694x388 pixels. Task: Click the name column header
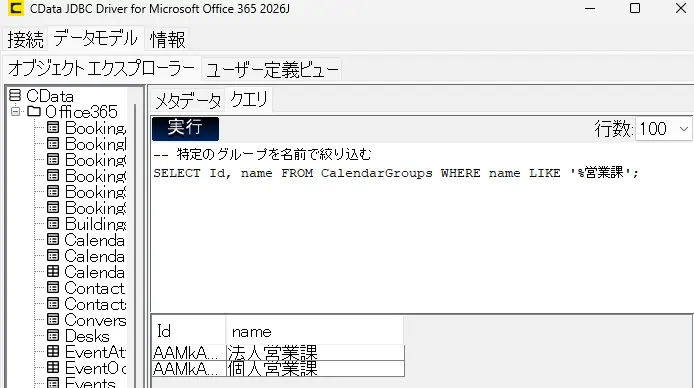315,330
